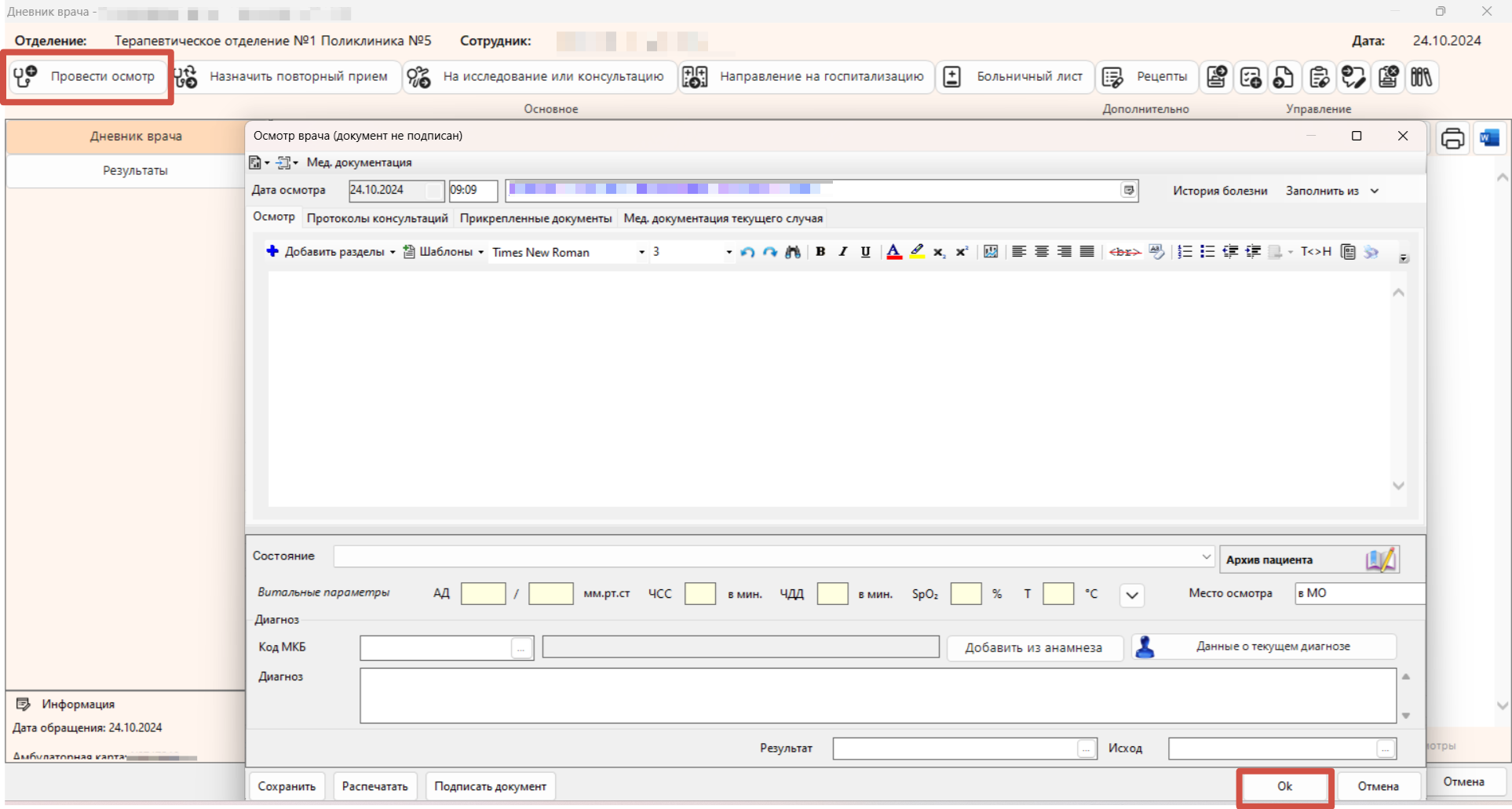Click the Код МКБ ellipsis button
Viewport: 1512px width, 809px height.
pyautogui.click(x=521, y=648)
